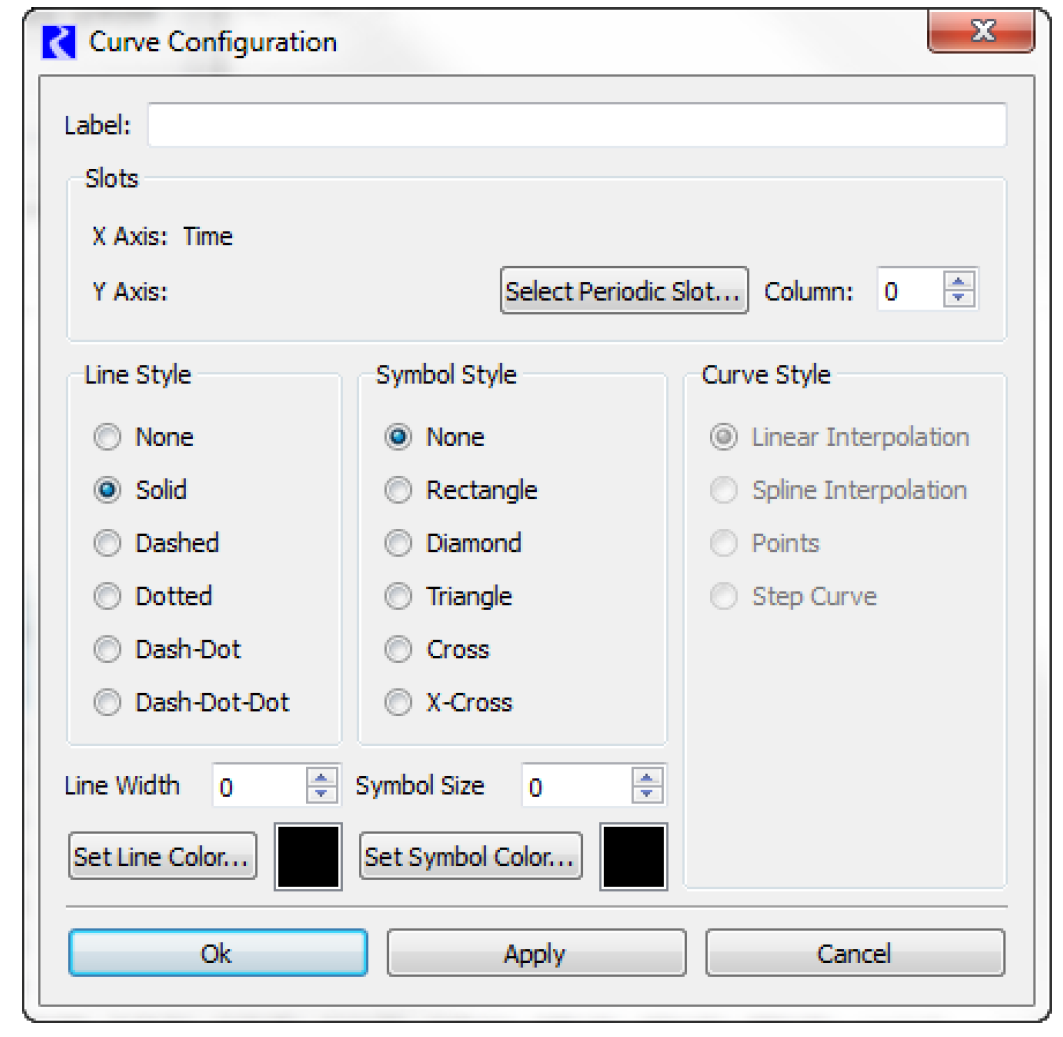The width and height of the screenshot is (1063, 1037).
Task: Decrease Symbol Size using down arrow
Action: tap(648, 795)
